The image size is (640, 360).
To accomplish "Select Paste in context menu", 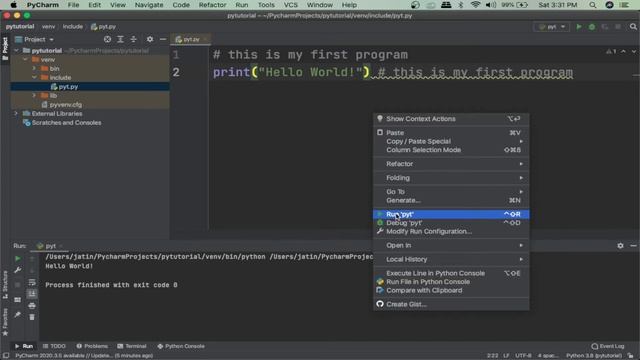I will (451, 133).
